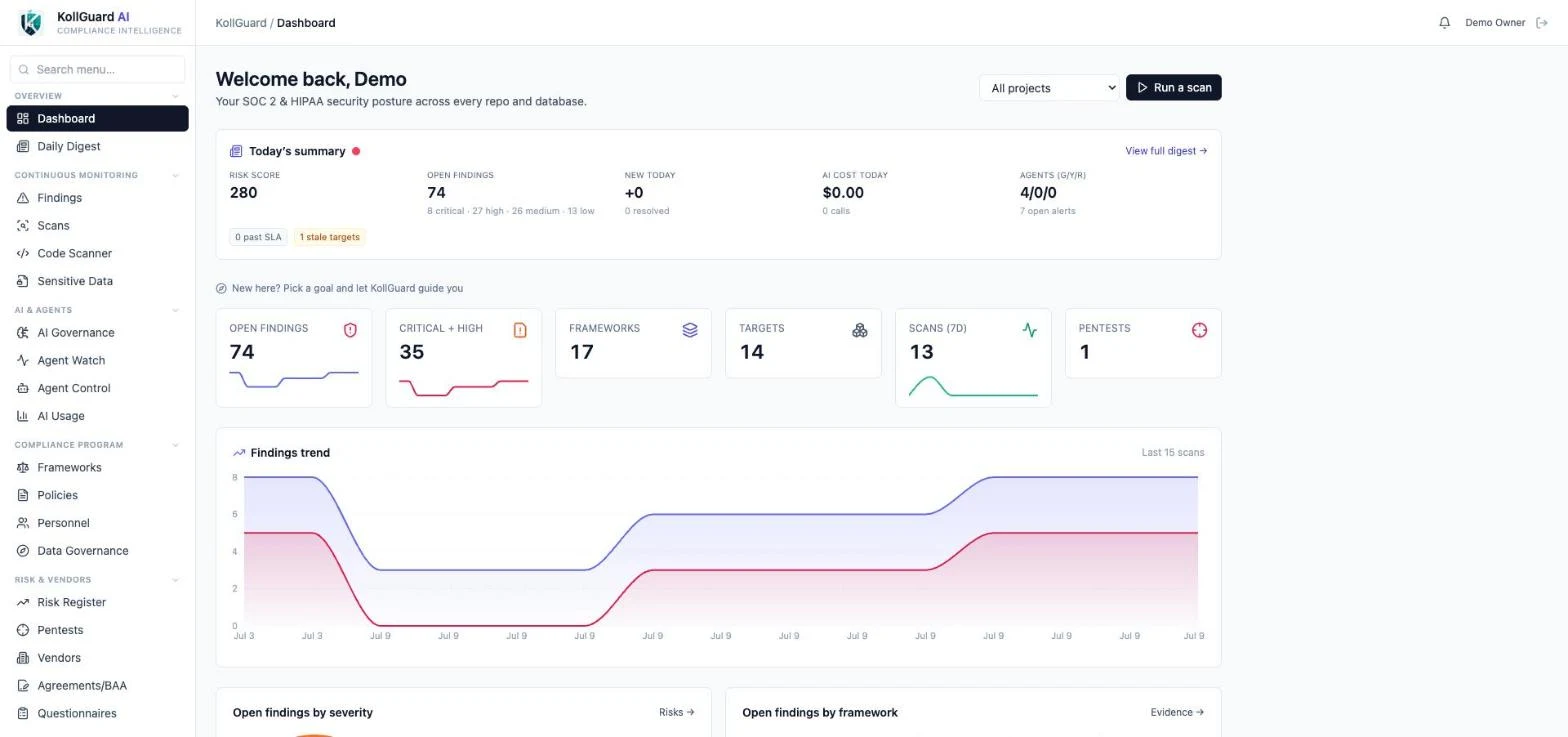The height and width of the screenshot is (737, 1568).
Task: Click the Personnel people icon
Action: pos(23,524)
